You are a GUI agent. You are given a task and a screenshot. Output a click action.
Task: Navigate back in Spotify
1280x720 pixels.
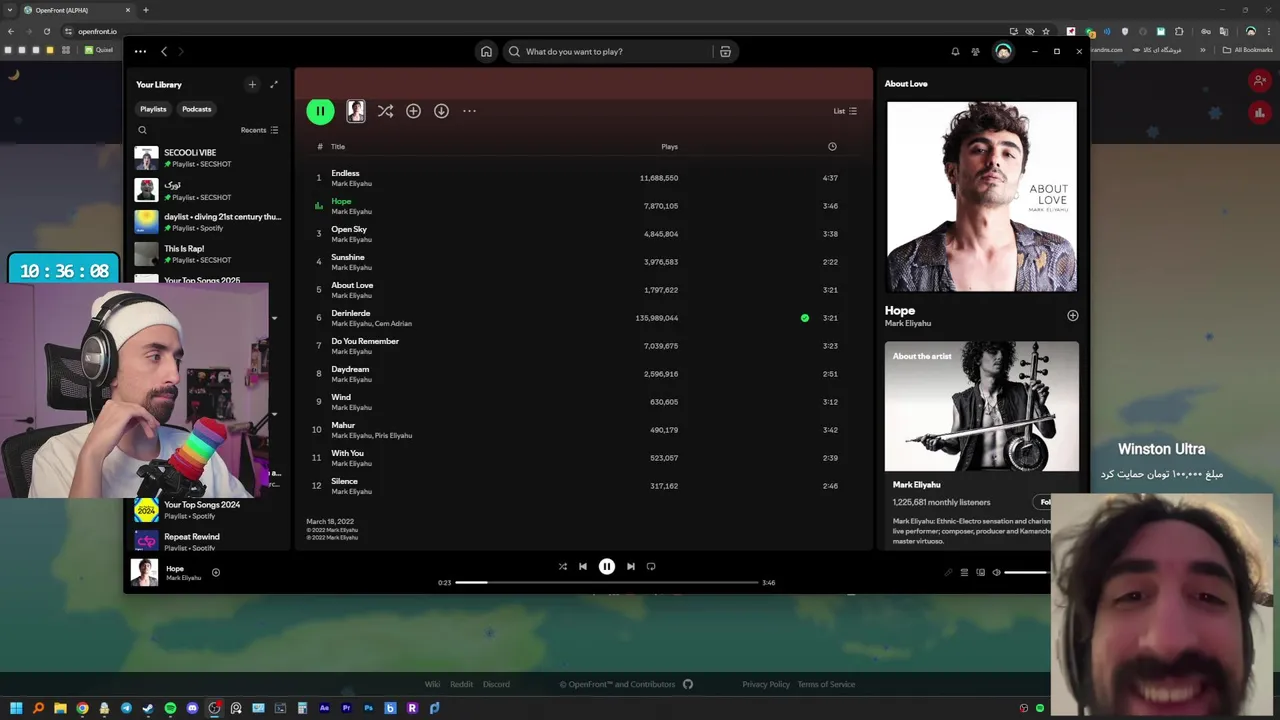[x=164, y=51]
